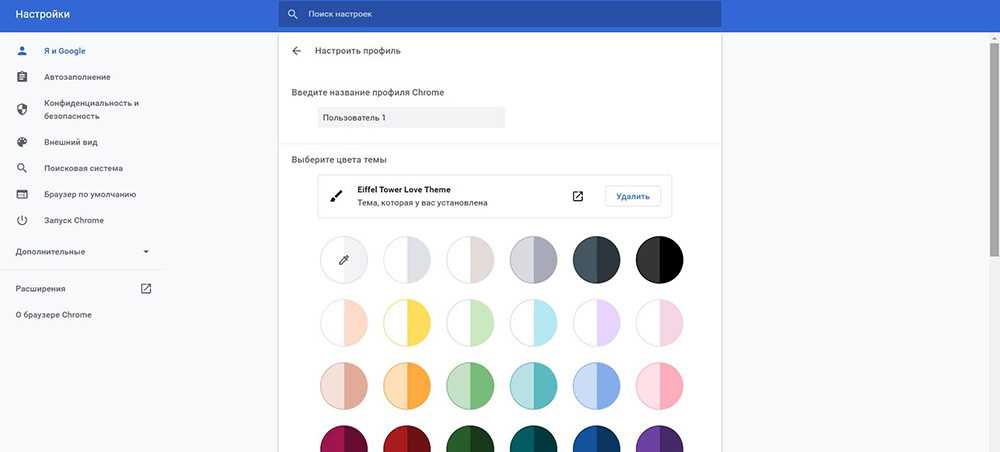The image size is (1000, 452).
Task: Click into the Поиск настроек search field
Action: [x=500, y=14]
